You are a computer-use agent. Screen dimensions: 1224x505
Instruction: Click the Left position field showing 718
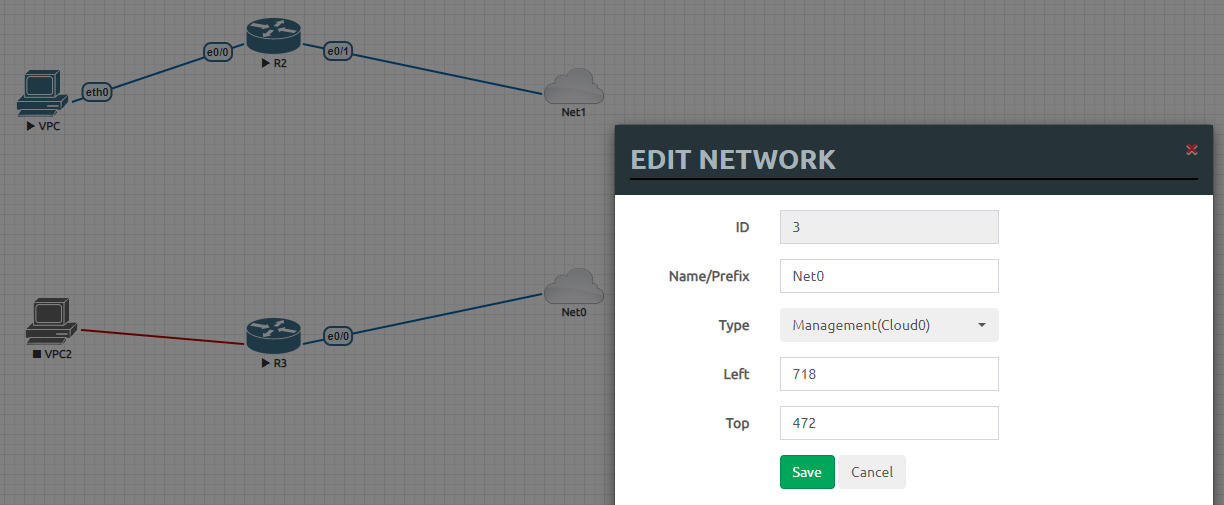coord(889,374)
